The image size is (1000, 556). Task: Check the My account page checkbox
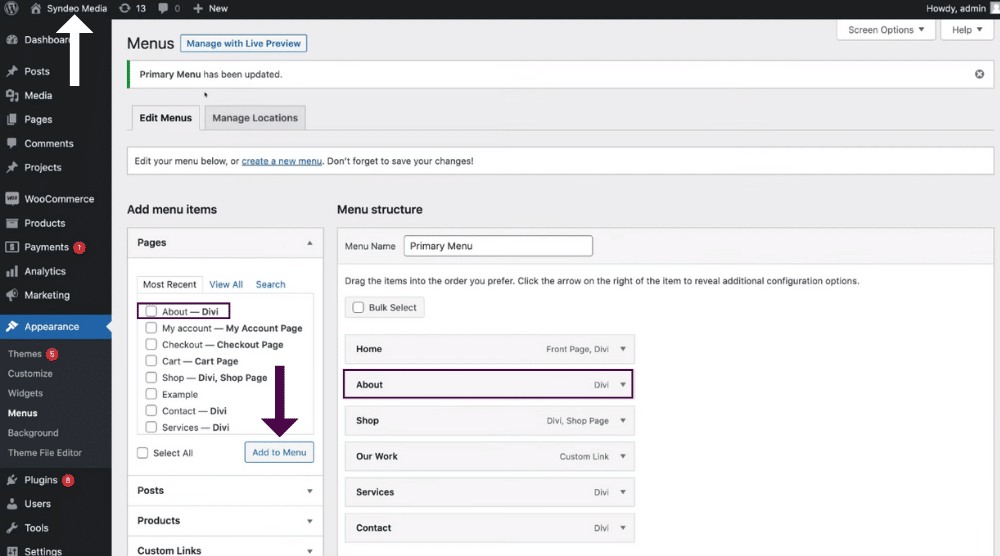coord(151,328)
